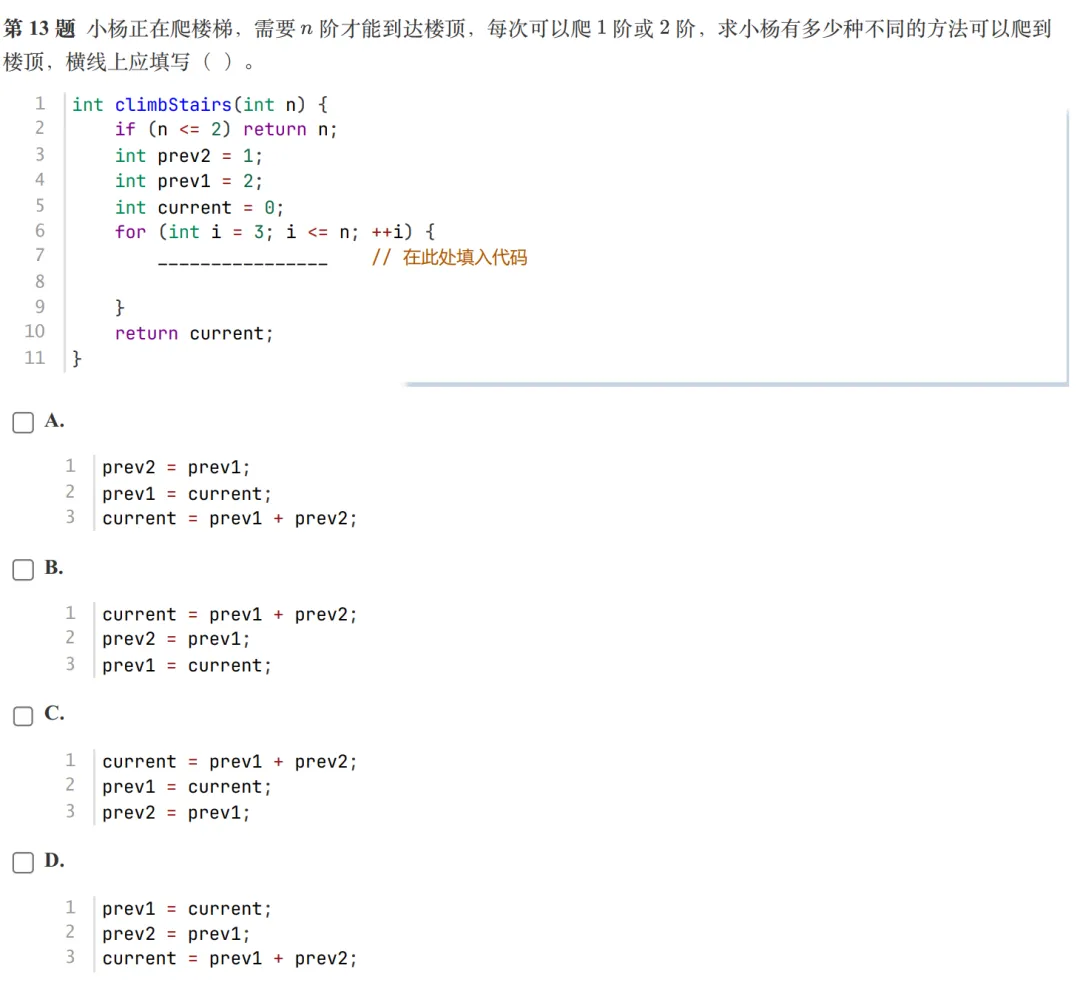Click "prev2 = prev1;" in option A

174,467
